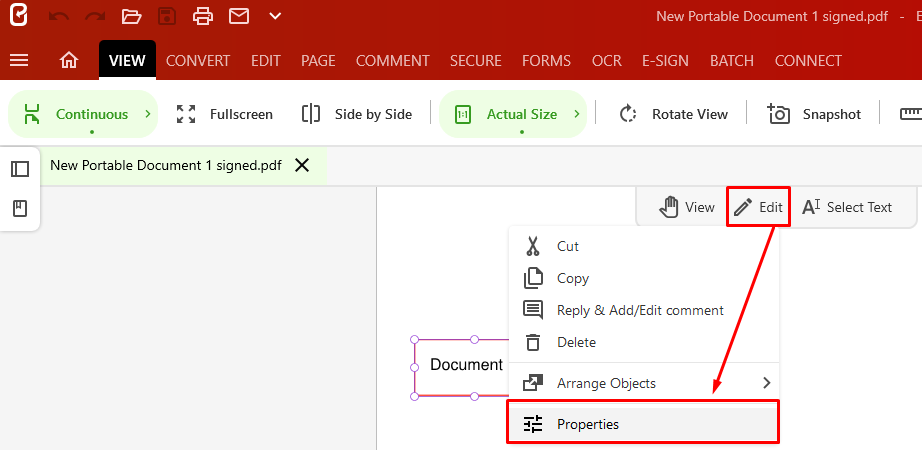
Task: Switch to the CONNECT tab
Action: coord(808,61)
